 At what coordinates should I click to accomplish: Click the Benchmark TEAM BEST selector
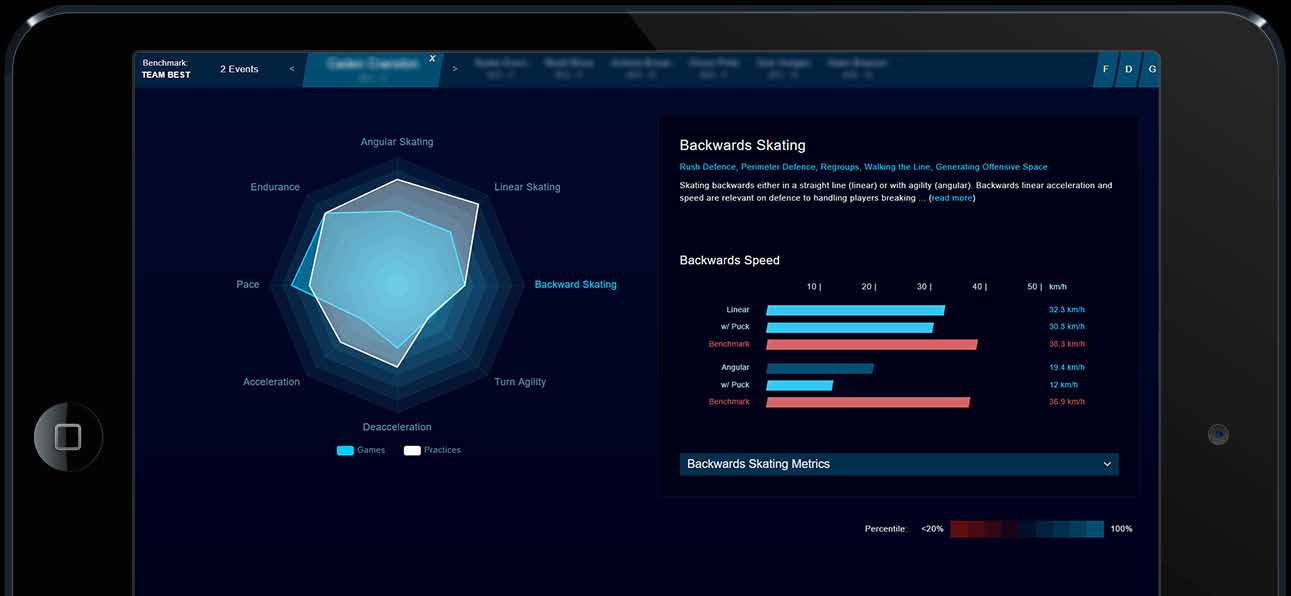coord(166,69)
